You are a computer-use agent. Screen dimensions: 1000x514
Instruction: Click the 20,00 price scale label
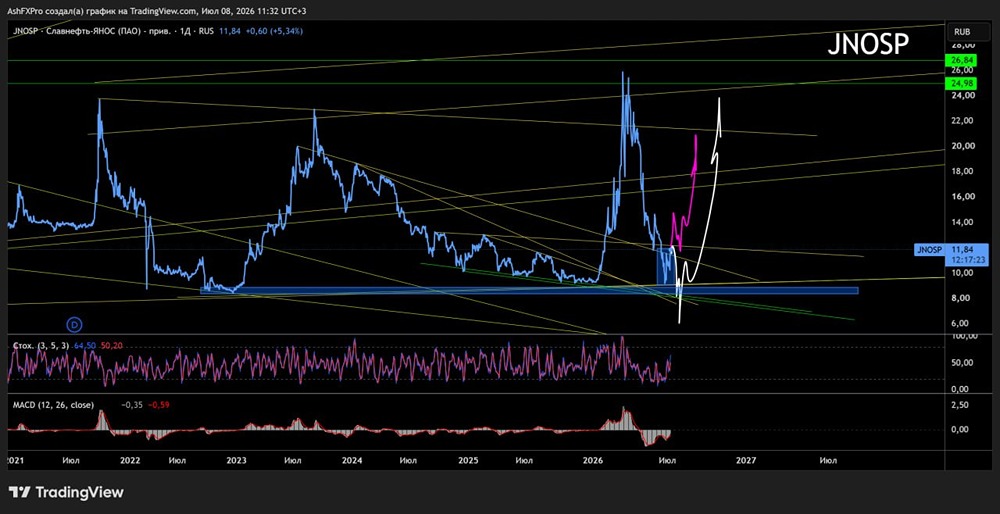click(x=957, y=145)
